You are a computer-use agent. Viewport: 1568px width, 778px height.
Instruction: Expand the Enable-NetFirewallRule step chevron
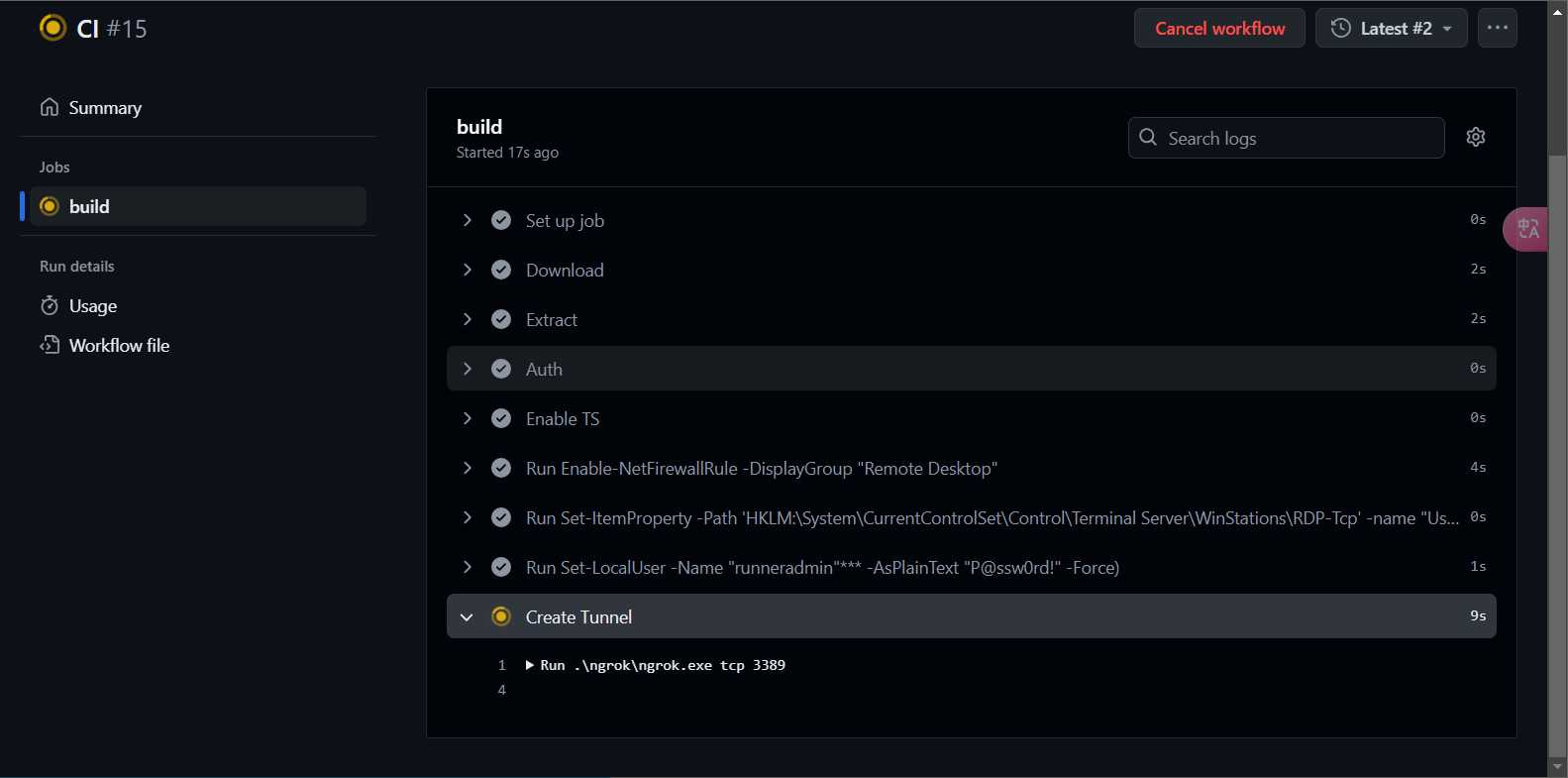[468, 468]
